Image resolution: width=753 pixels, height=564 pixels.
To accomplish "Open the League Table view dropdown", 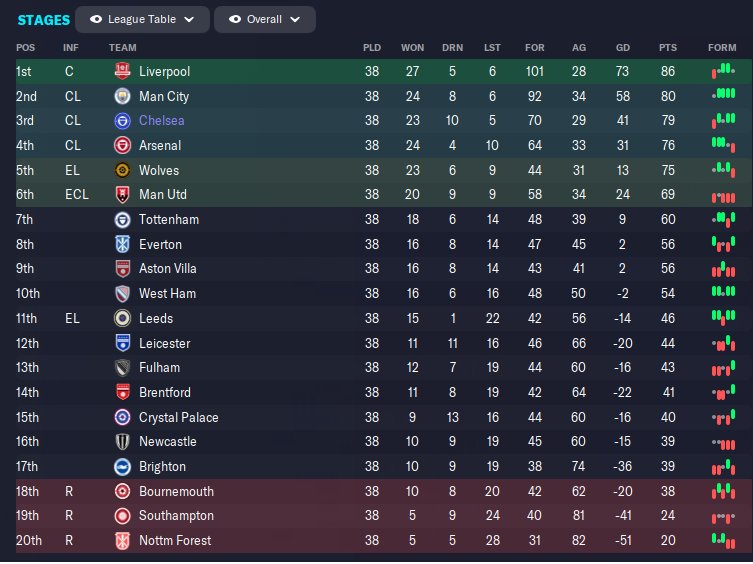I will (143, 19).
